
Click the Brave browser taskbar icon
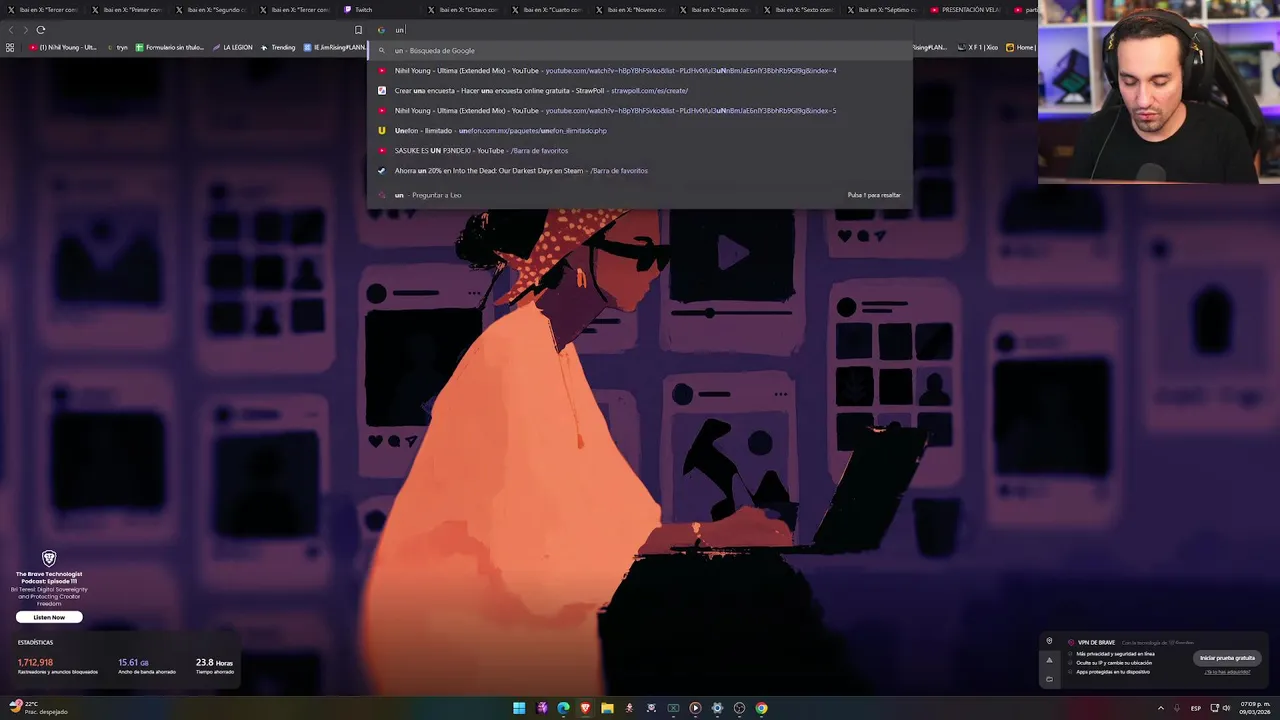[585, 708]
